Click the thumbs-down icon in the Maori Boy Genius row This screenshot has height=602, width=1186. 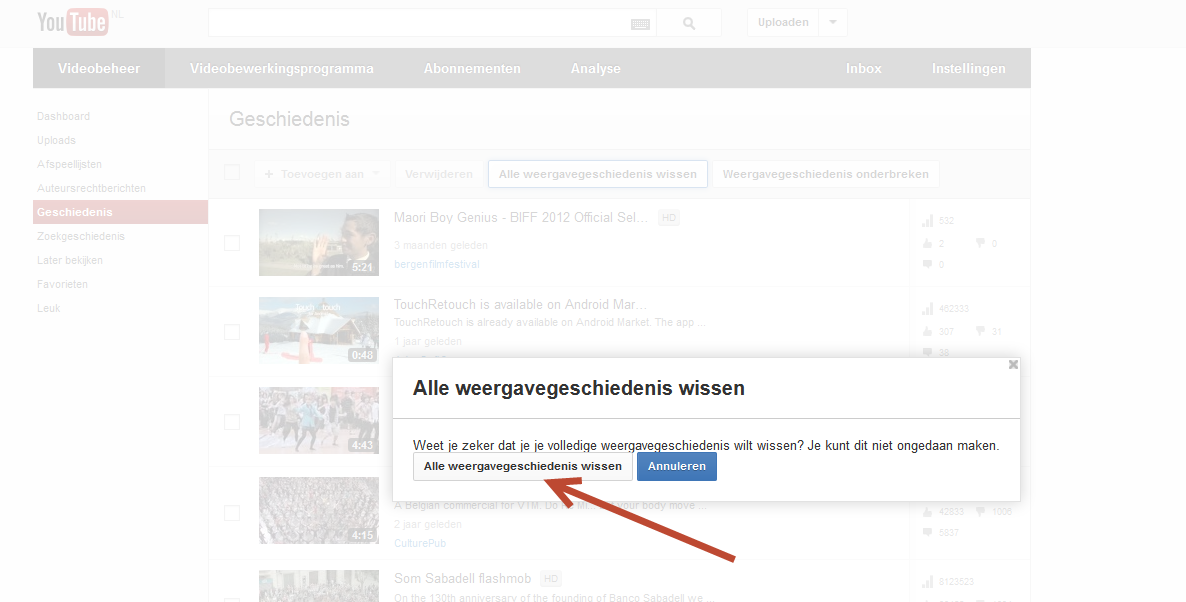980,244
